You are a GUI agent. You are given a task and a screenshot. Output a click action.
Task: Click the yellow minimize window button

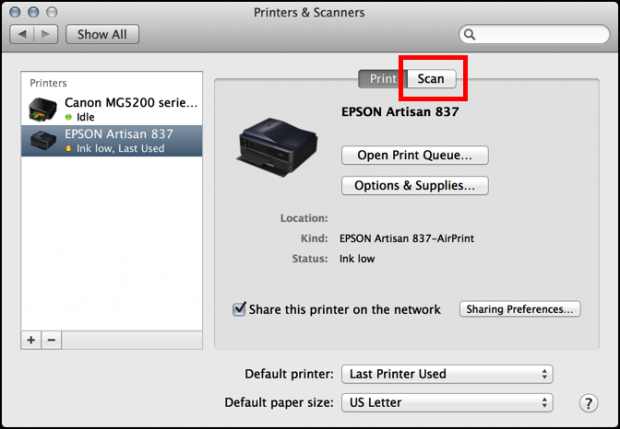33,12
